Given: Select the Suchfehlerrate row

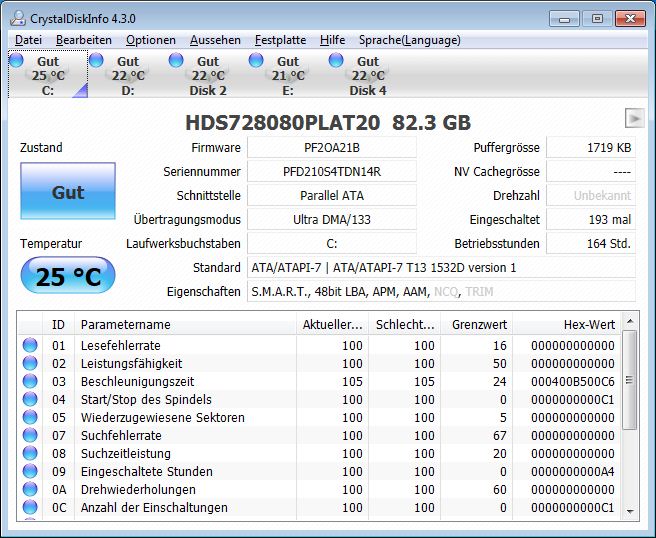Looking at the screenshot, I should pos(320,436).
